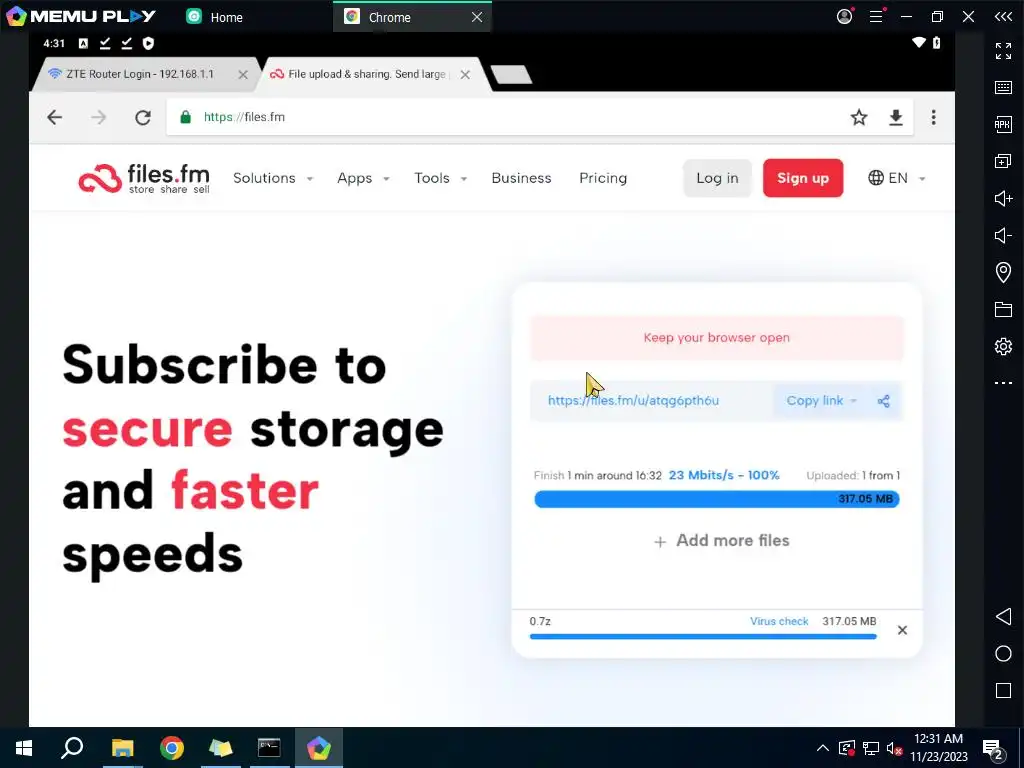1024x768 pixels.
Task: Open the MEmu hamburger menu
Action: point(876,16)
